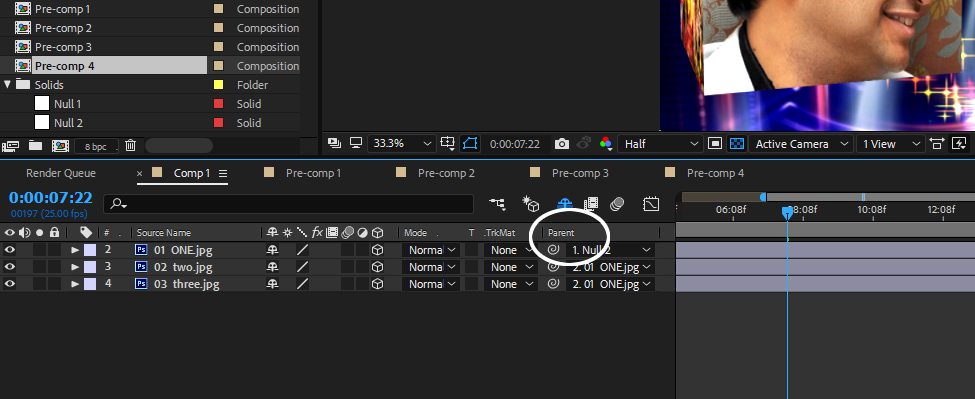Open the Composition Mini-Flowchart icon

click(497, 203)
